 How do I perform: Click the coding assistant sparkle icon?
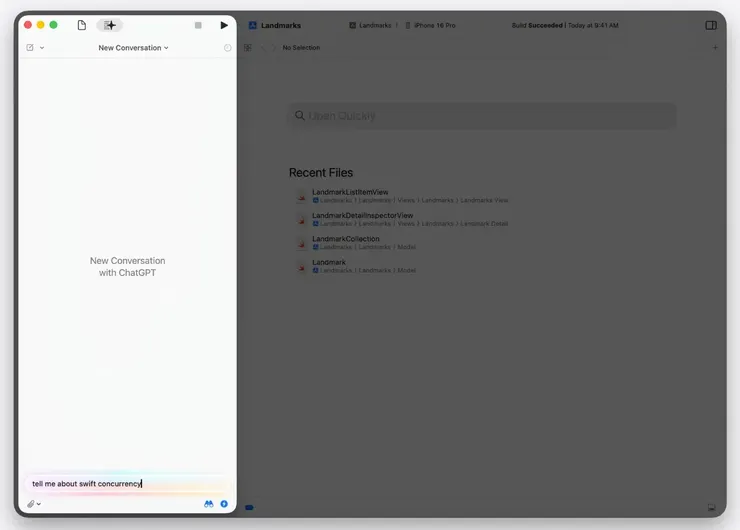[x=110, y=25]
